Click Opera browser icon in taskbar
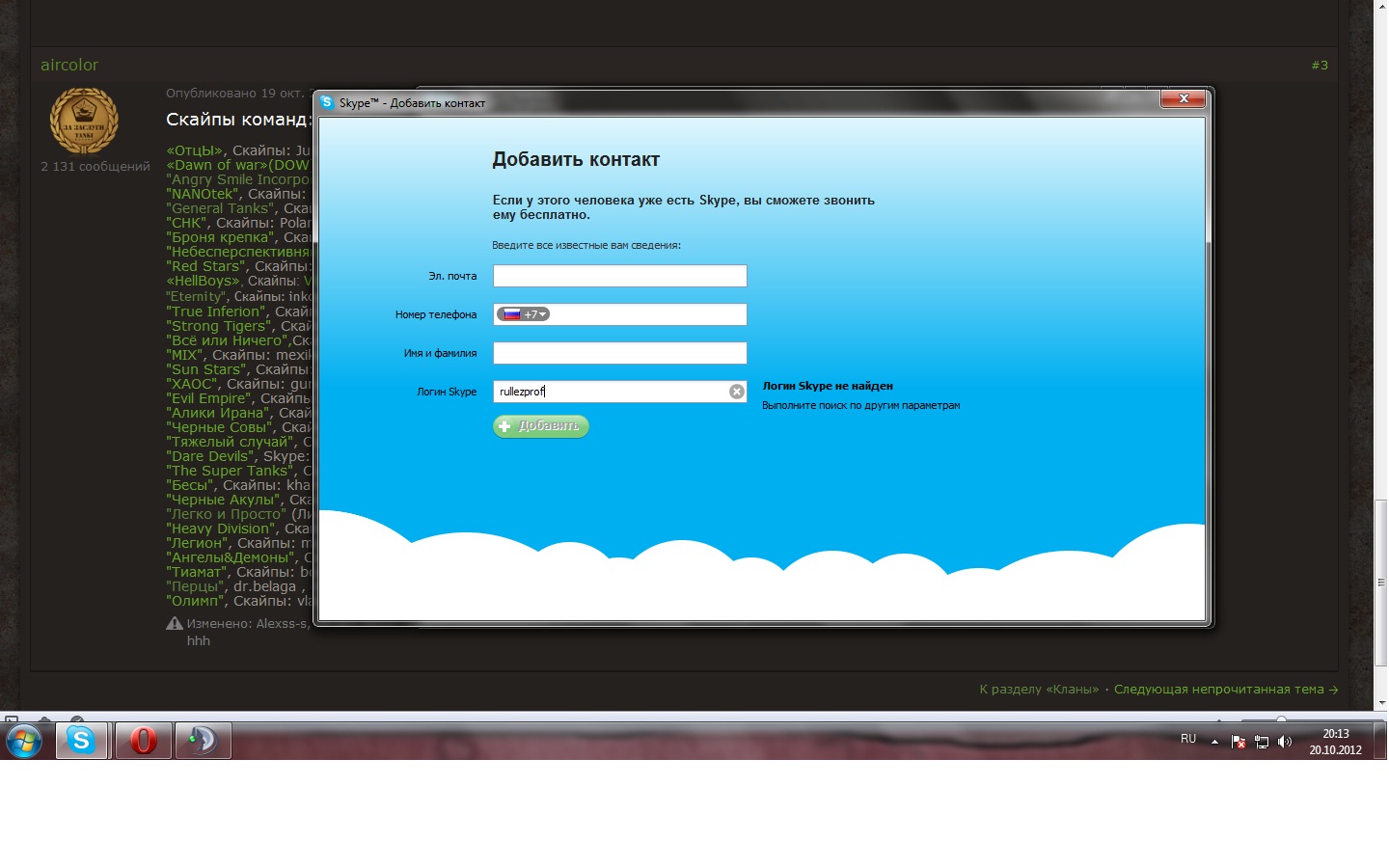Image resolution: width=1389 pixels, height=868 pixels. point(143,741)
